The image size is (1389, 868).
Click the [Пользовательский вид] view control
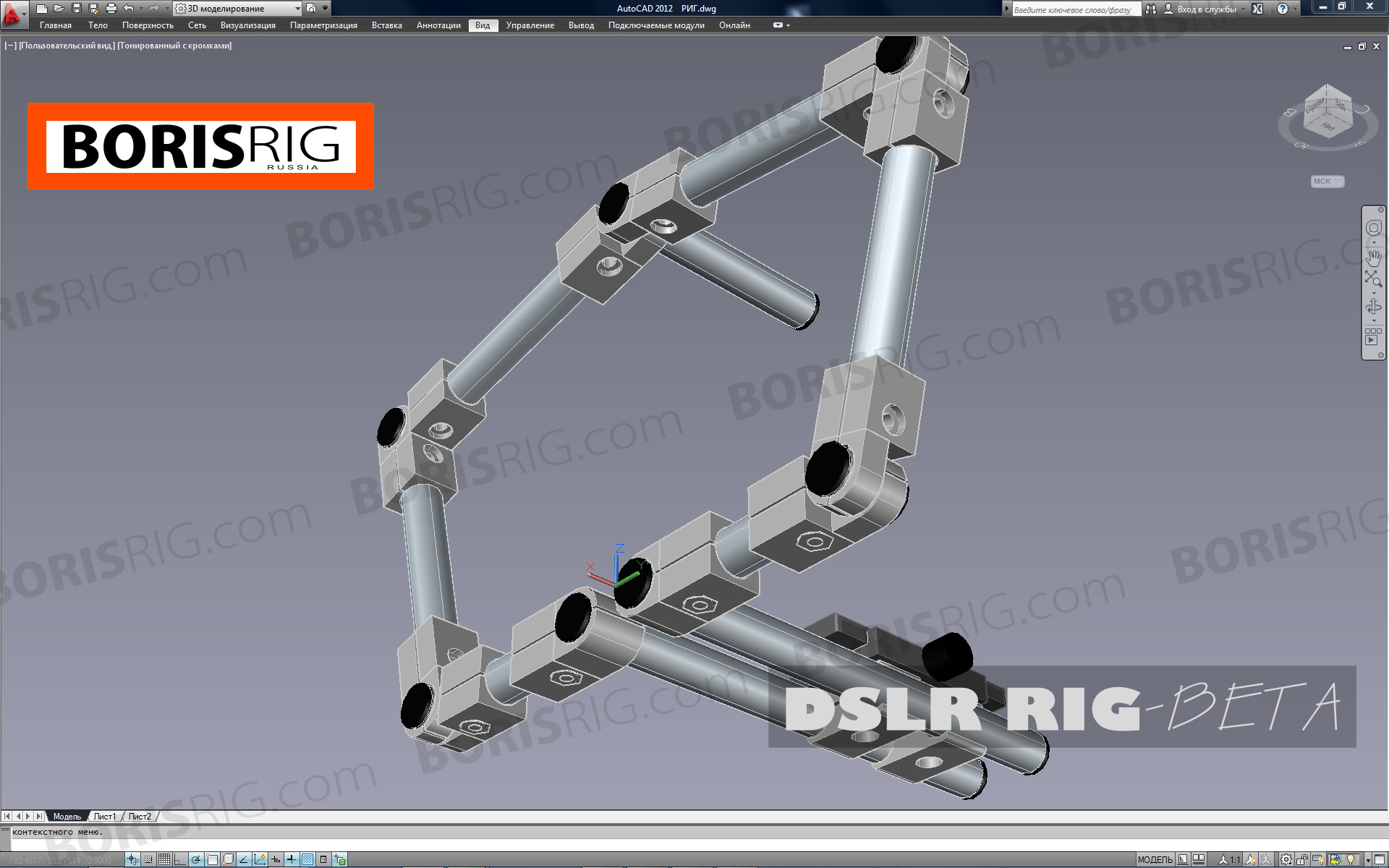coord(67,46)
